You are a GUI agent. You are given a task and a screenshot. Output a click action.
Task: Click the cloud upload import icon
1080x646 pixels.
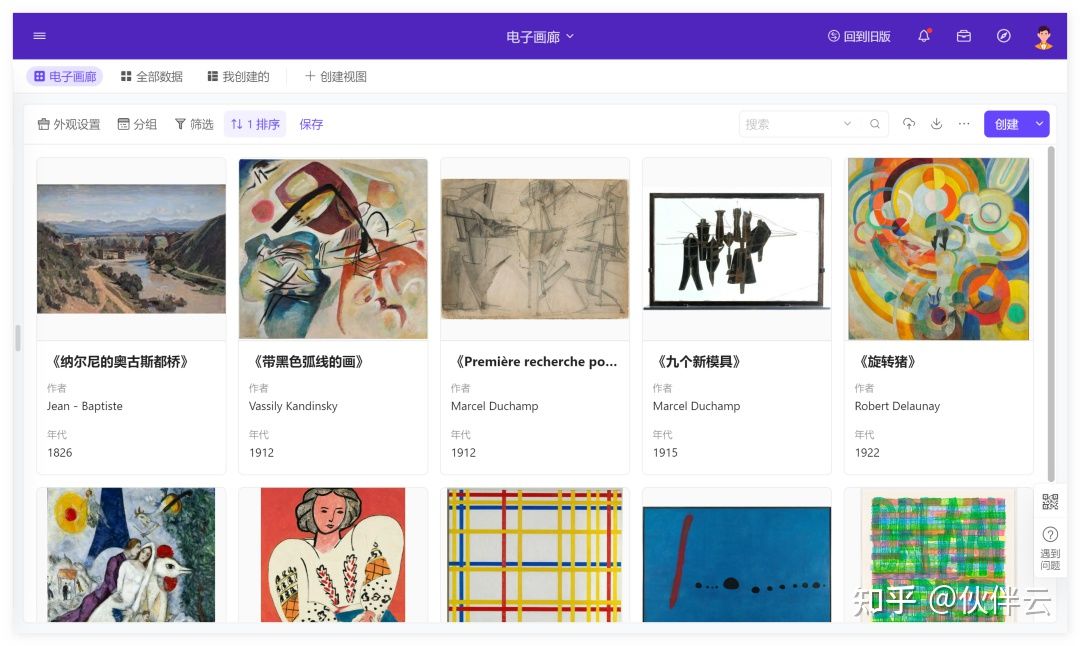(909, 124)
